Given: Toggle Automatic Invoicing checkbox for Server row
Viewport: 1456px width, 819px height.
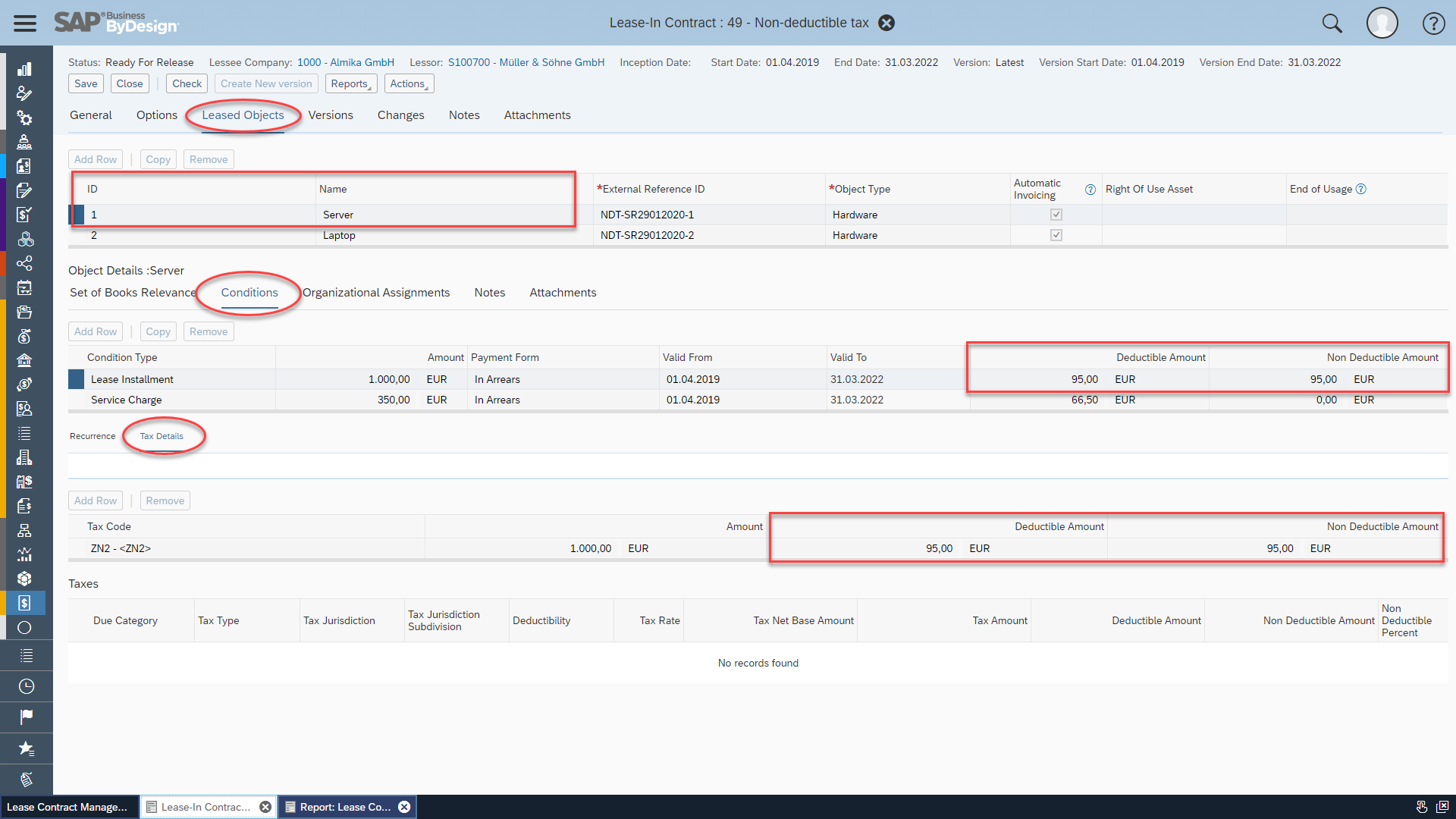Looking at the screenshot, I should click(1056, 215).
